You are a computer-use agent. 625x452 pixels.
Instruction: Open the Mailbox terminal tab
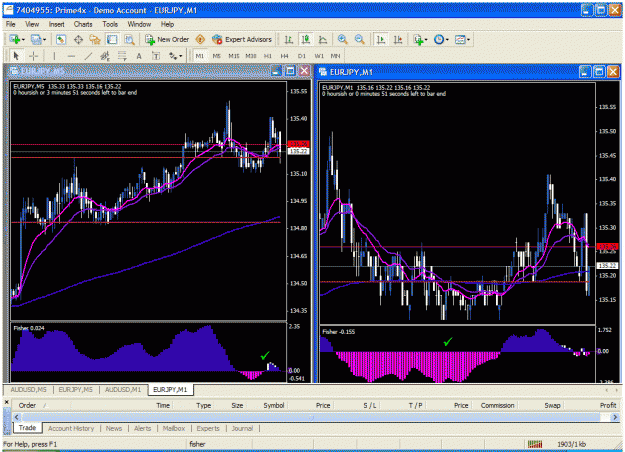[174, 428]
